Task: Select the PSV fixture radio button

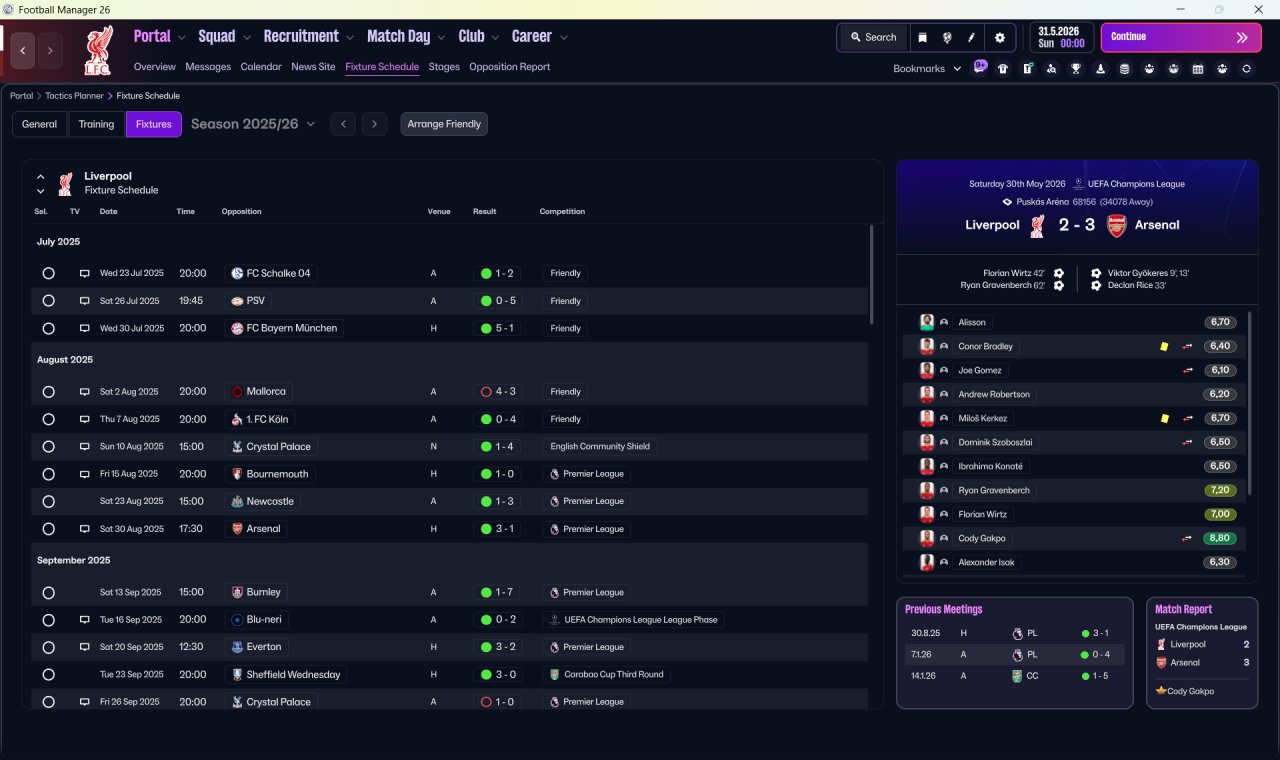Action: point(48,301)
